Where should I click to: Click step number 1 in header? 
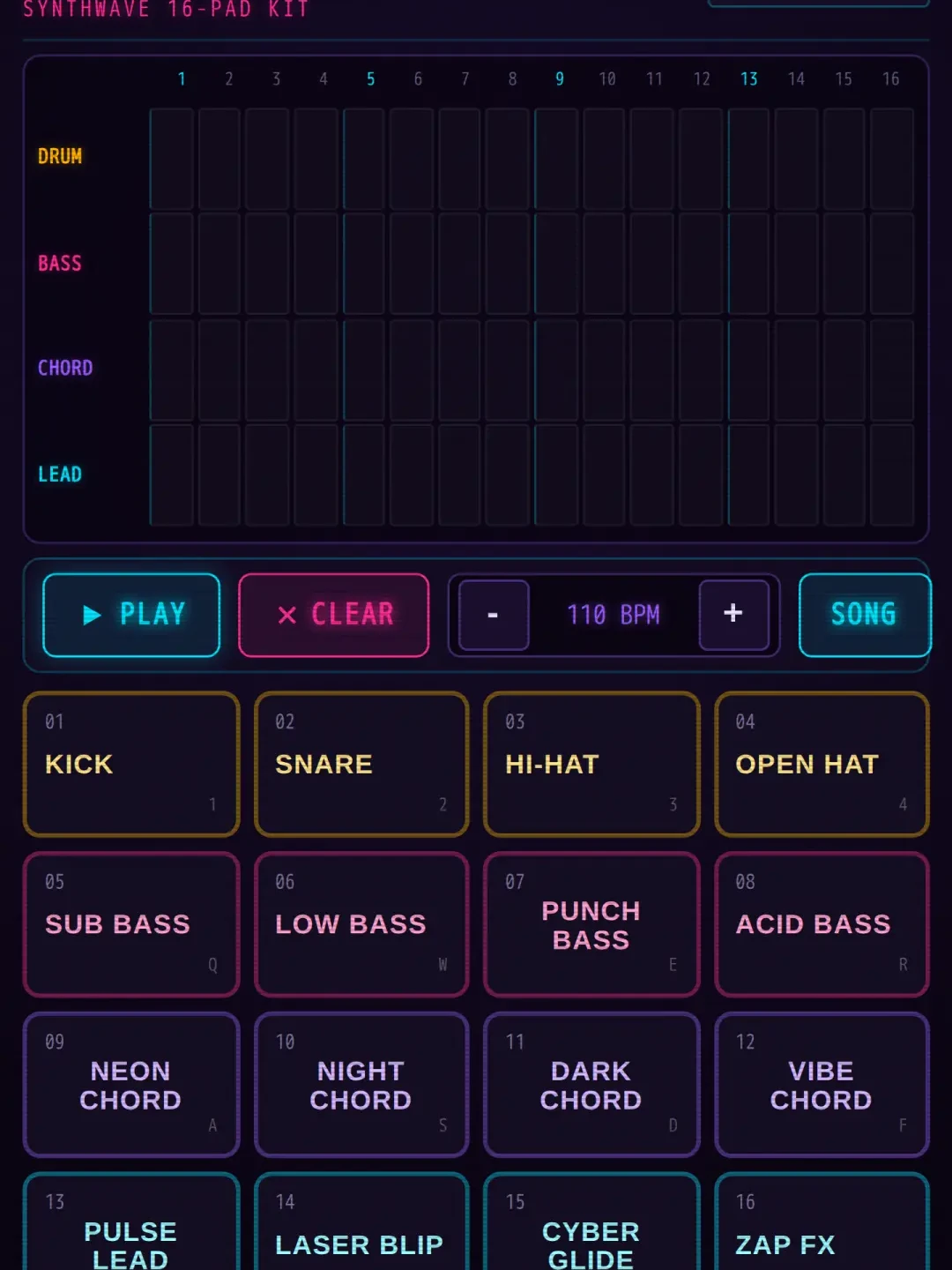pos(182,79)
